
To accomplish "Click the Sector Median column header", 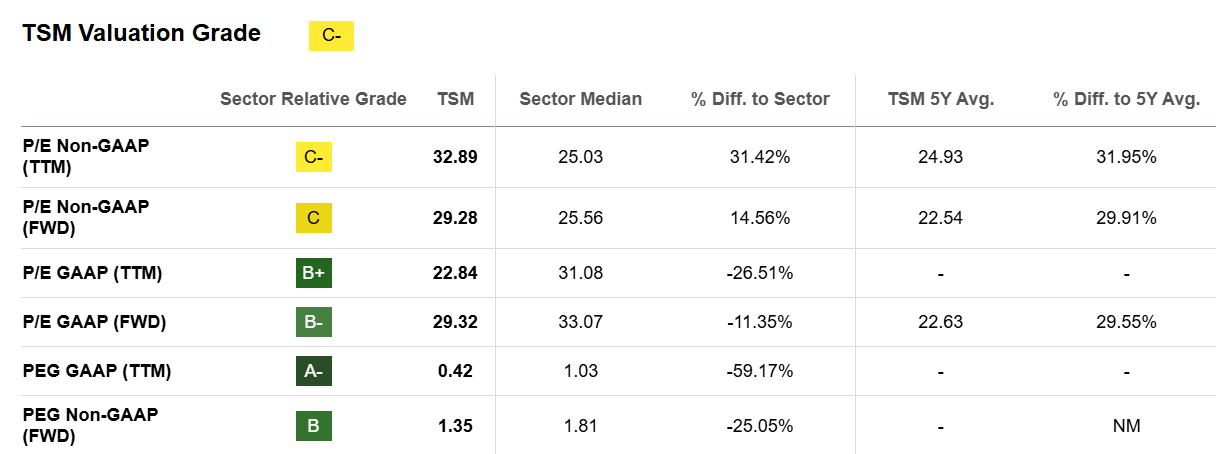I will (x=581, y=99).
